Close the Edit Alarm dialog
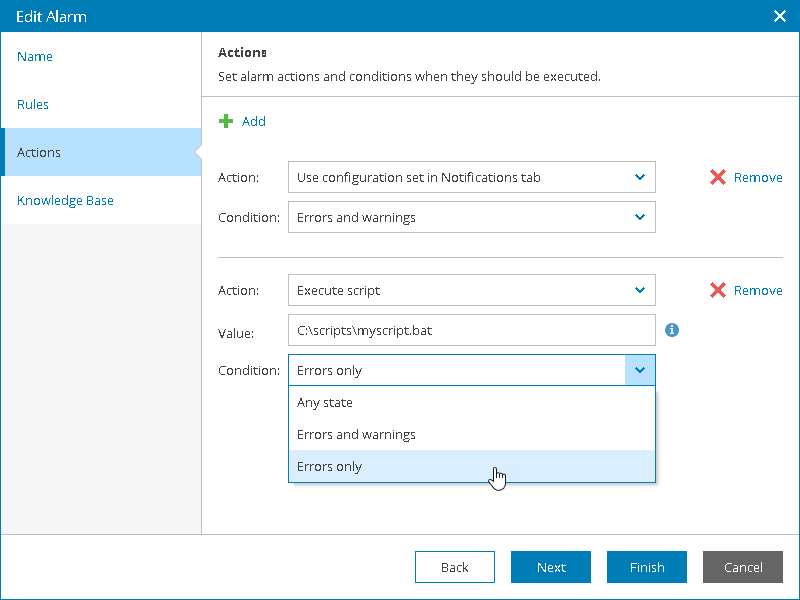This screenshot has width=800, height=600. pyautogui.click(x=780, y=16)
